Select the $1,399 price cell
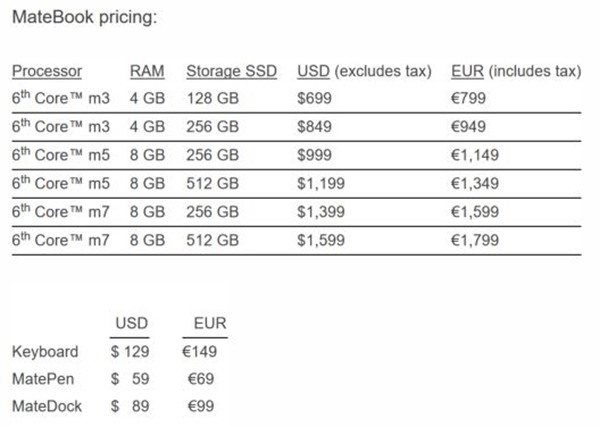Image resolution: width=600 pixels, height=427 pixels. click(321, 212)
